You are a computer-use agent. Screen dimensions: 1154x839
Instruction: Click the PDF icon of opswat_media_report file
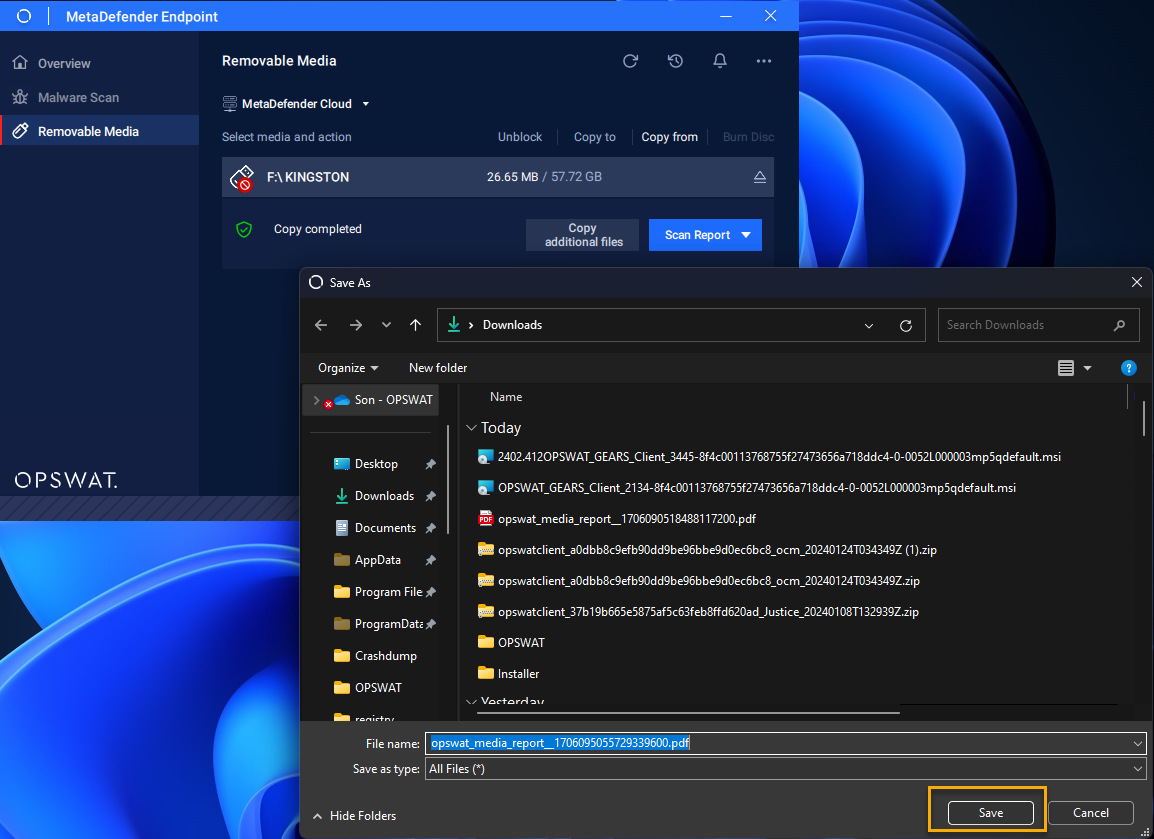[486, 519]
